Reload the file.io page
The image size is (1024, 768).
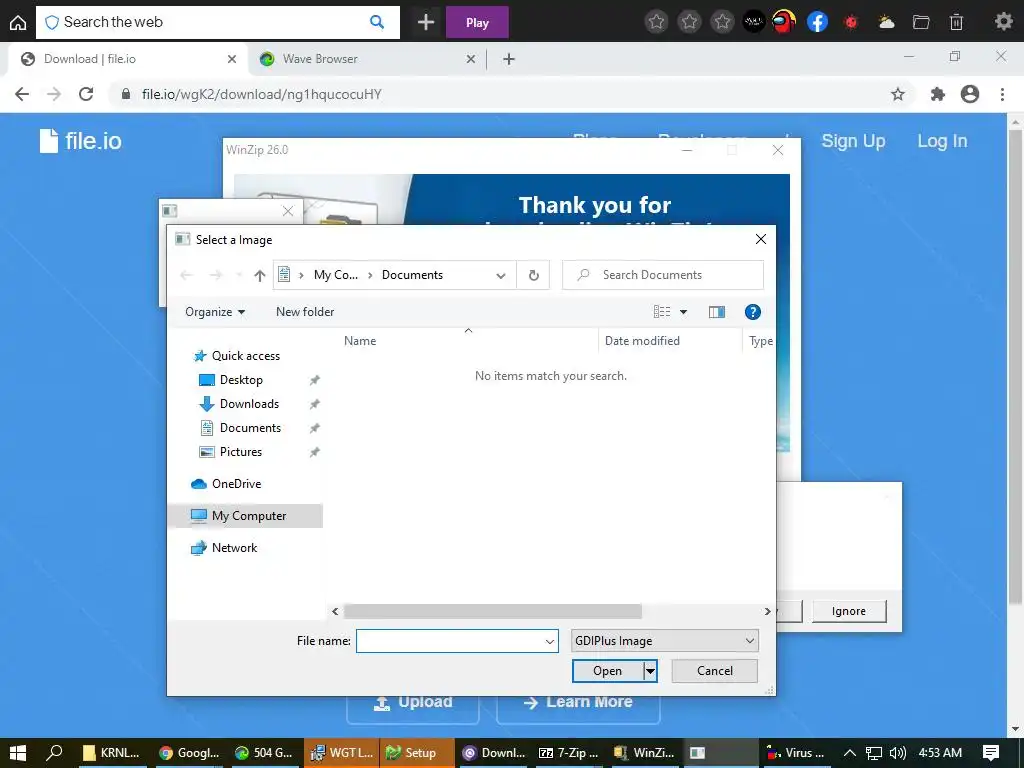pos(86,94)
